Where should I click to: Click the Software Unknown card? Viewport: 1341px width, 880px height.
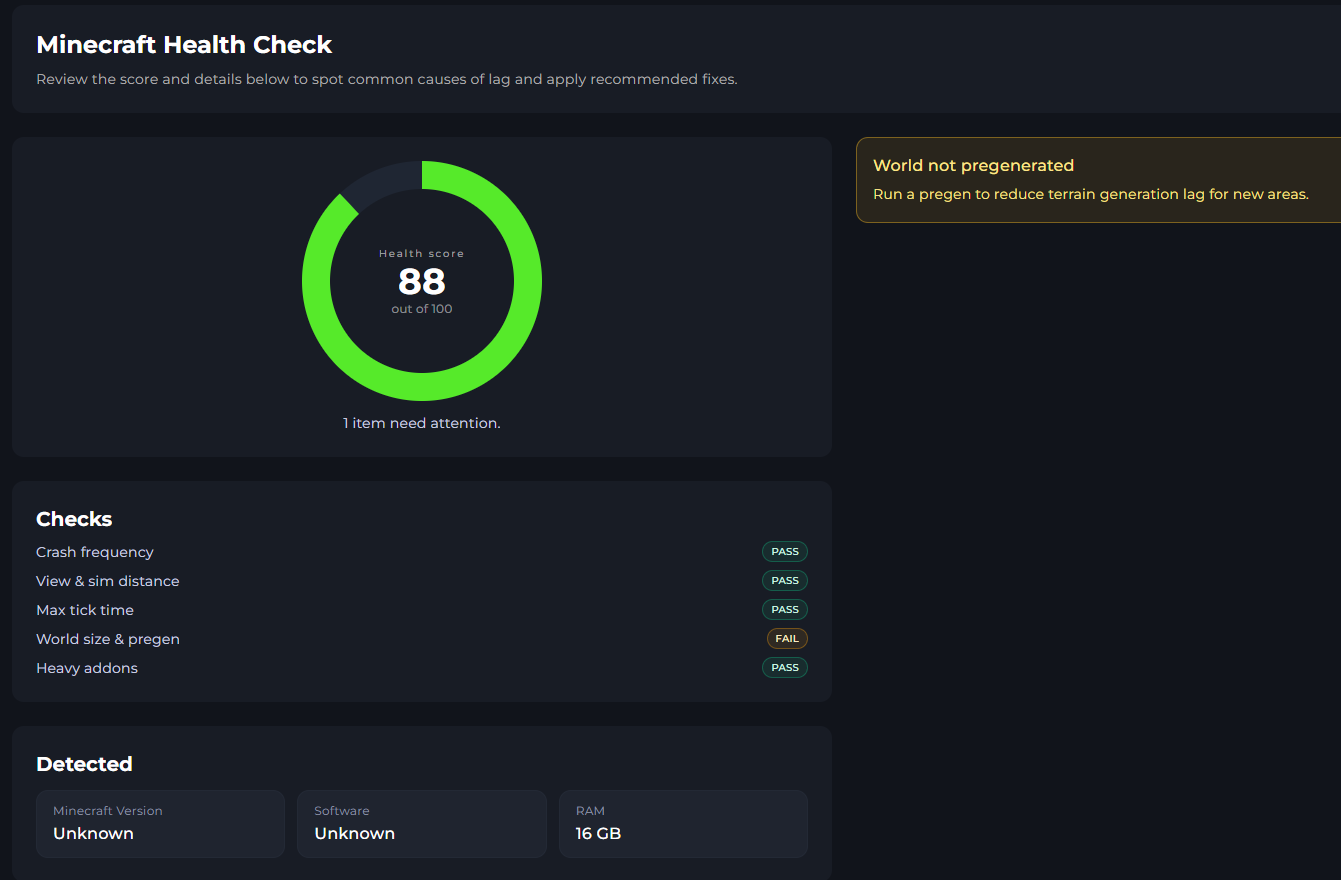pyautogui.click(x=421, y=824)
